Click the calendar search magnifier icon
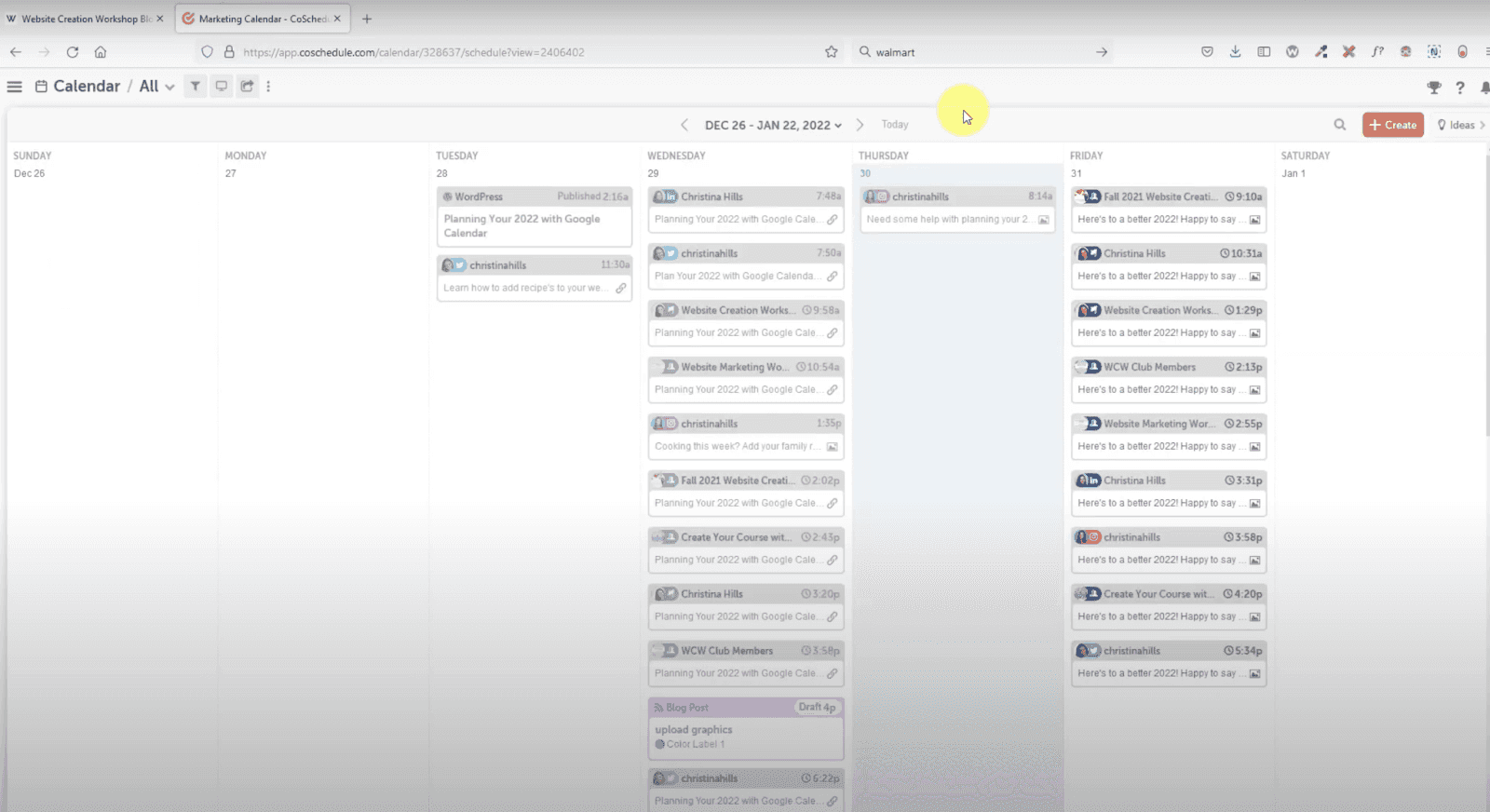This screenshot has width=1490, height=812. [x=1340, y=125]
